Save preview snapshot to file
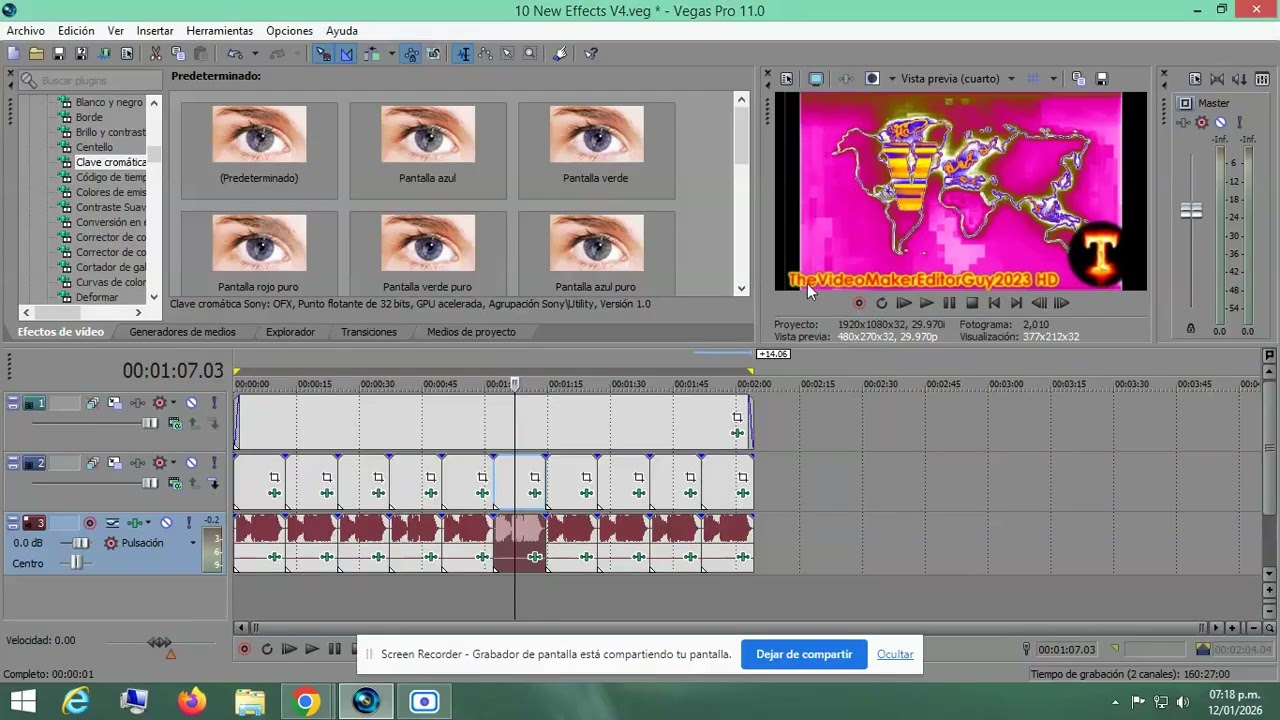This screenshot has width=1280, height=720. point(1101,79)
